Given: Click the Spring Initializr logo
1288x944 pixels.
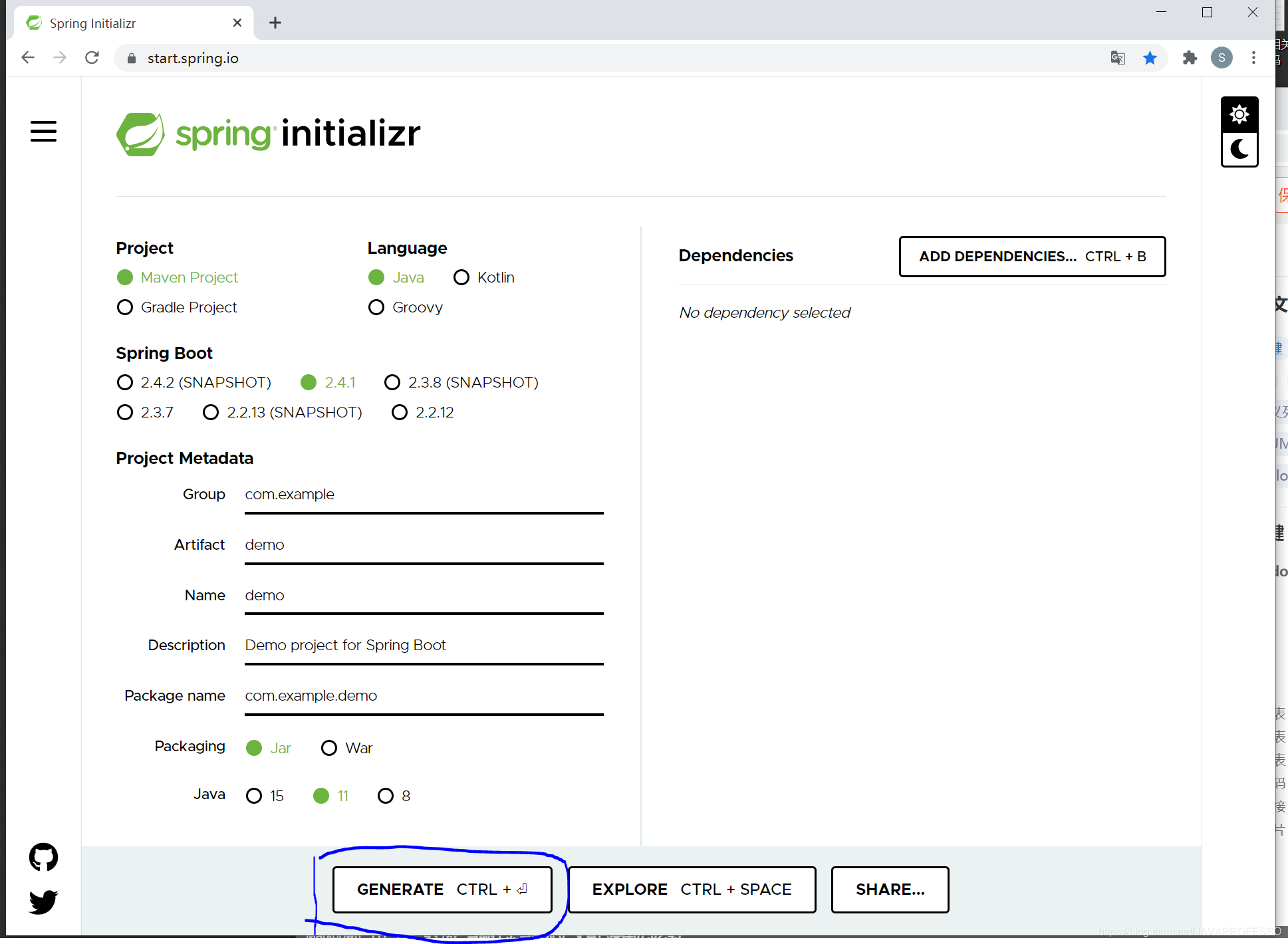Looking at the screenshot, I should 268,134.
